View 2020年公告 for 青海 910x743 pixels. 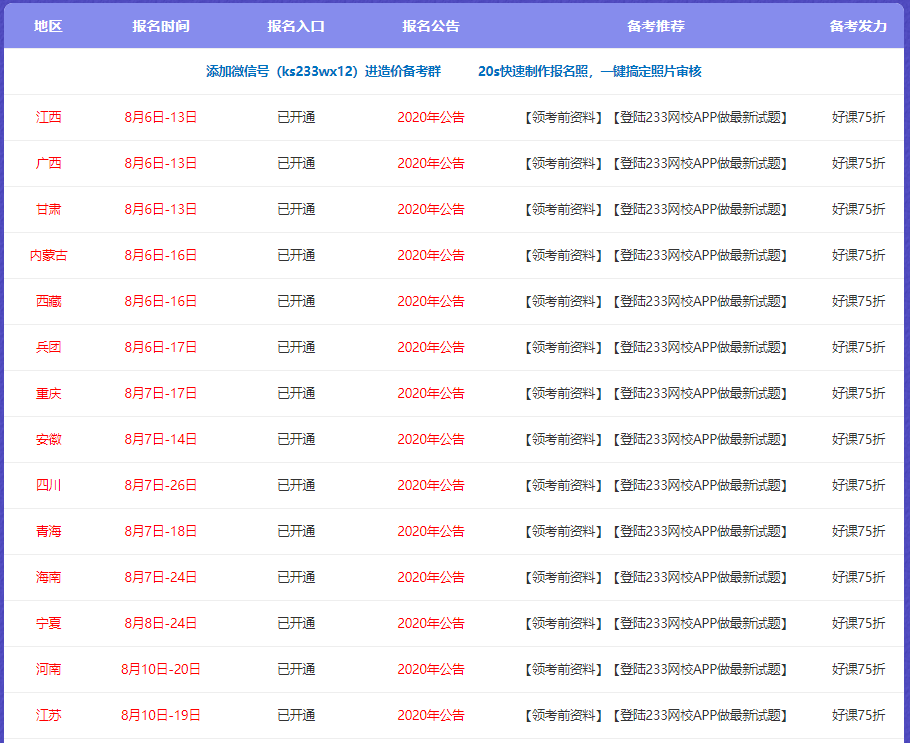(x=431, y=531)
